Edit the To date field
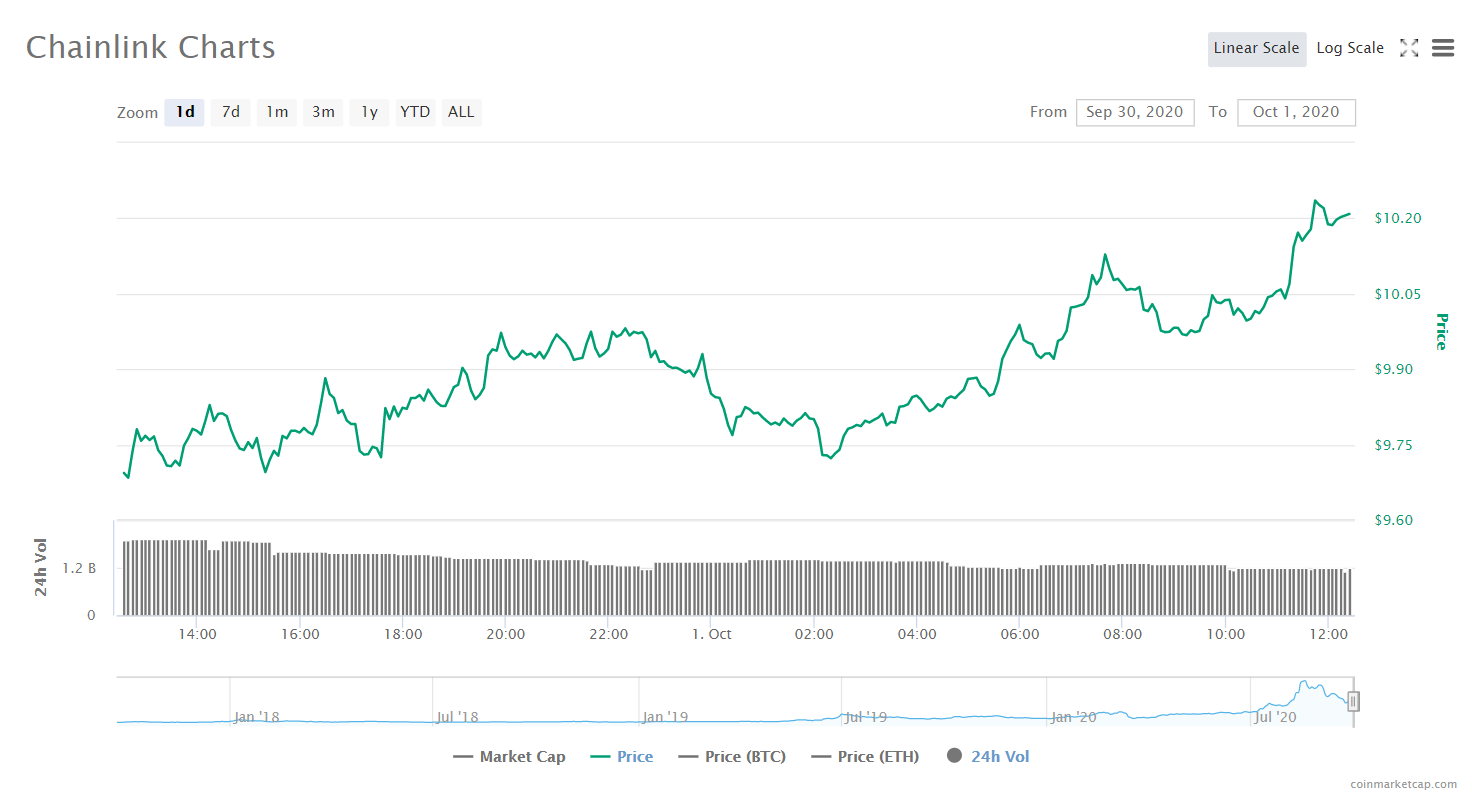The width and height of the screenshot is (1472, 801). (x=1296, y=112)
